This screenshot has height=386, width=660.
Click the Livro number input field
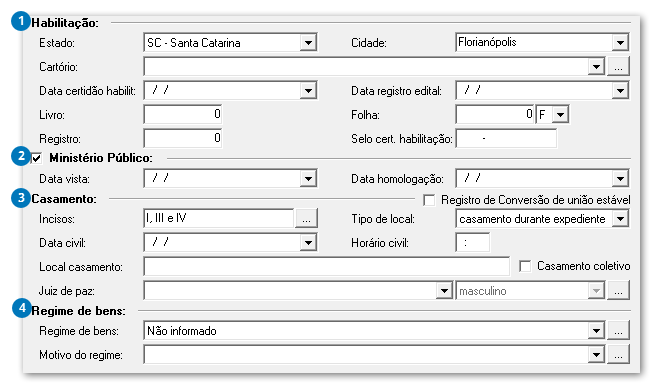click(183, 114)
